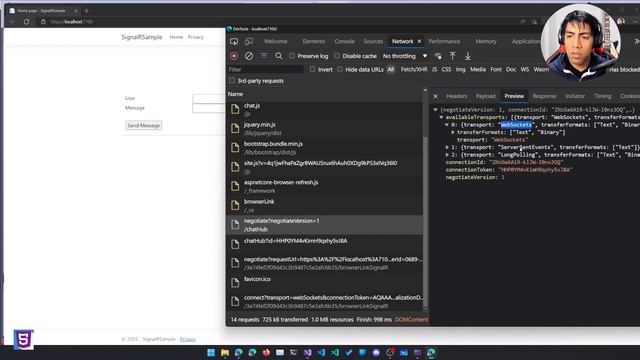Open the request Response tab
The width and height of the screenshot is (640, 360).
[544, 96]
